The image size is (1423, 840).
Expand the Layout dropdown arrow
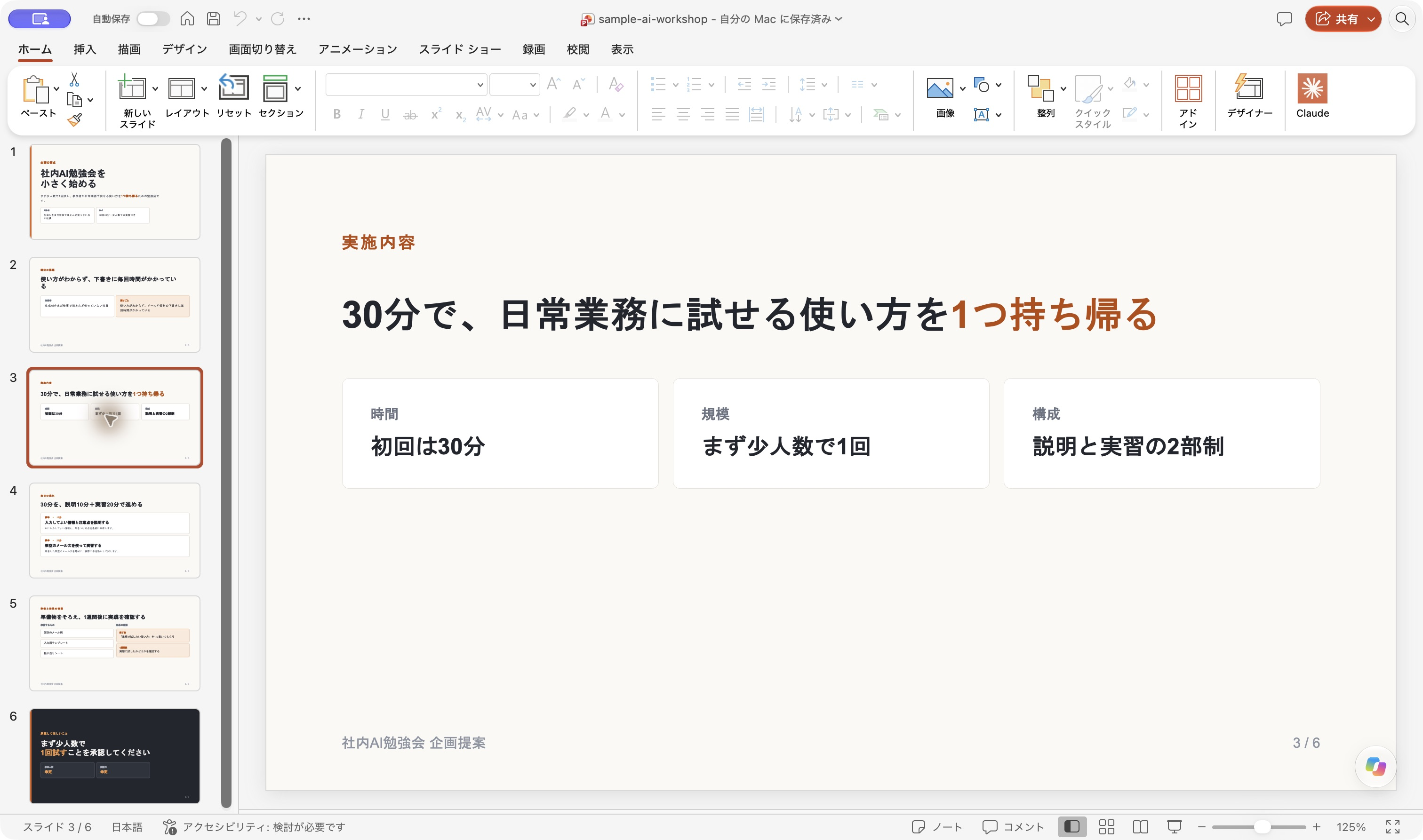click(204, 88)
